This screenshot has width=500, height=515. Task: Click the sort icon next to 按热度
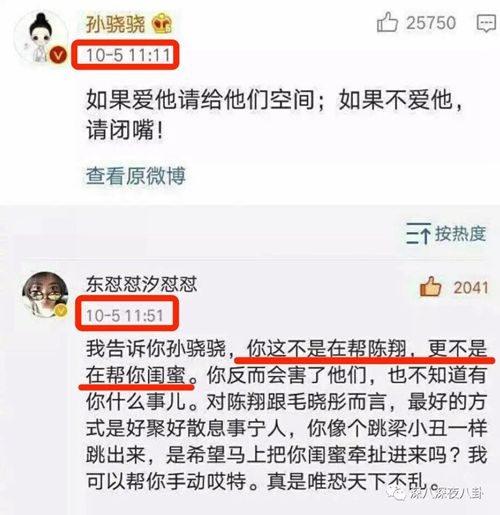tap(418, 233)
